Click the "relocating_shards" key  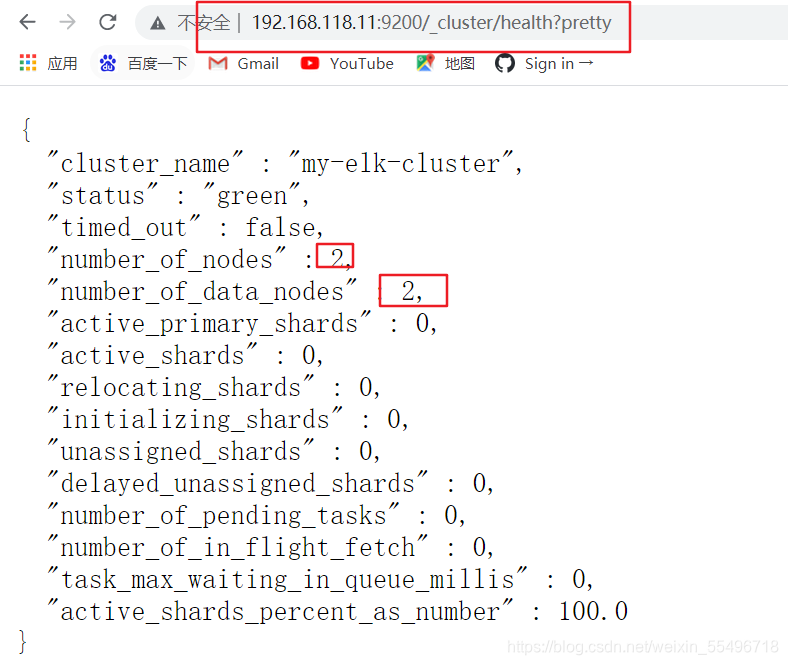180,387
